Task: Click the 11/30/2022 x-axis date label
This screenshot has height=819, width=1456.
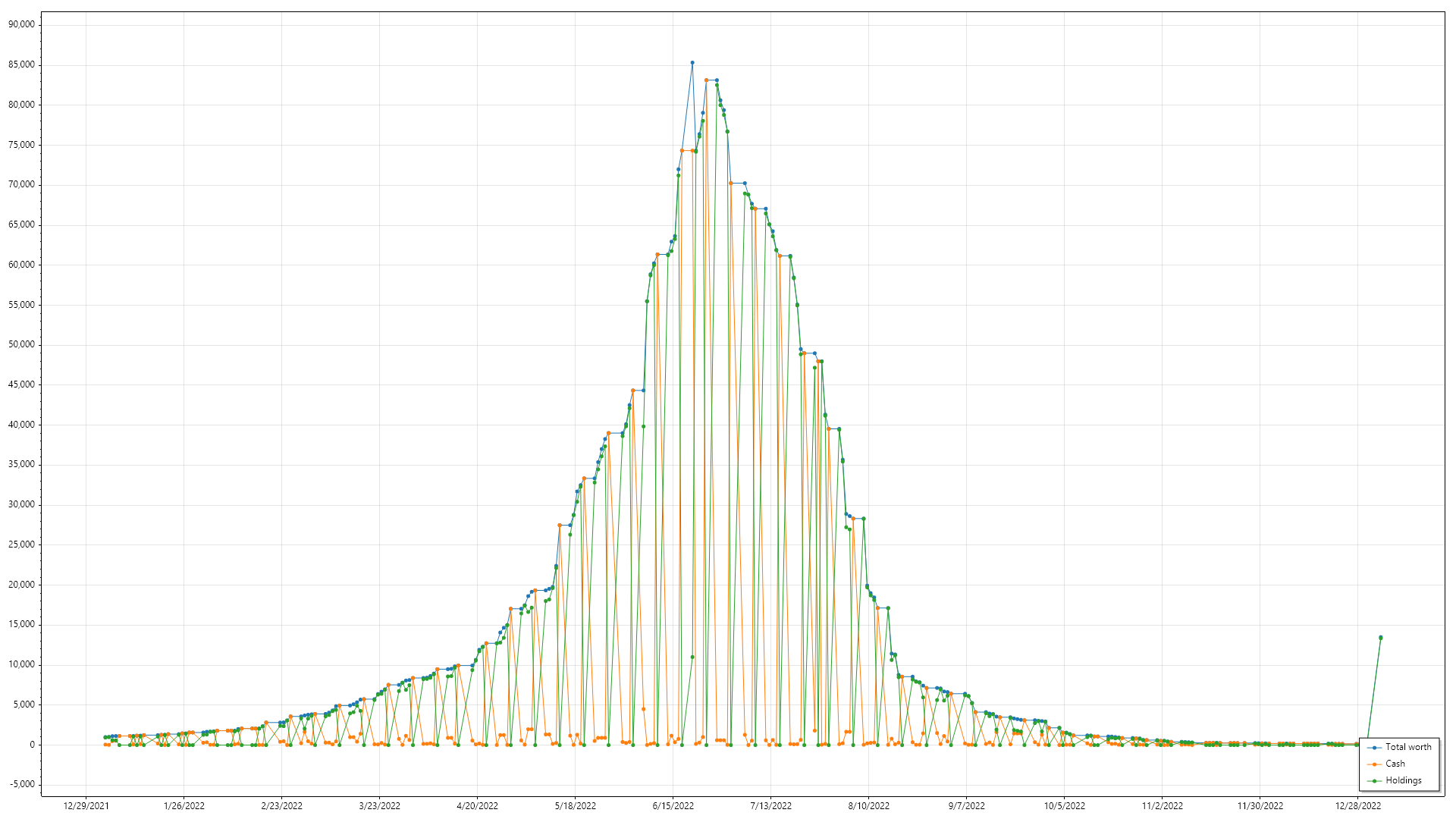Action: [x=1260, y=806]
